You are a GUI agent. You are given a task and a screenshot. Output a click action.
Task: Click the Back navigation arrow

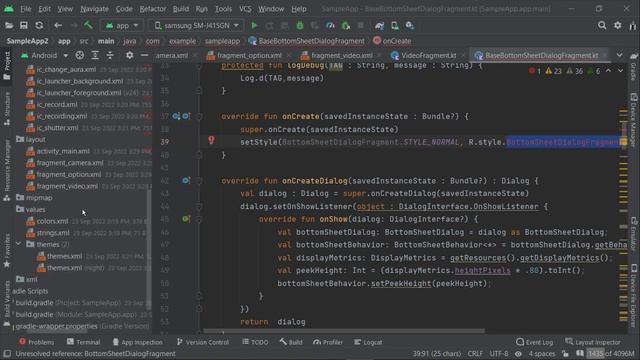58,25
